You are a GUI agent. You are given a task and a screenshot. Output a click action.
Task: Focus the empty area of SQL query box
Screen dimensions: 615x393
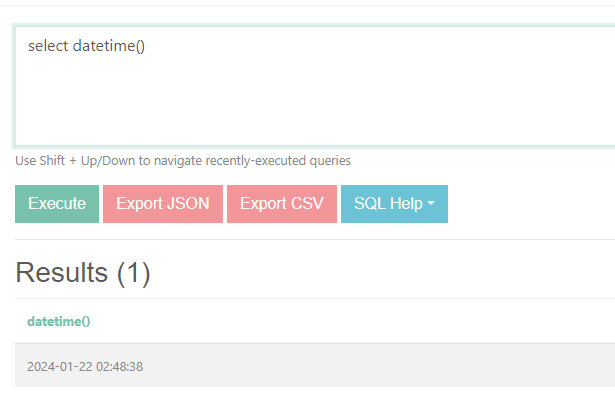(x=314, y=102)
